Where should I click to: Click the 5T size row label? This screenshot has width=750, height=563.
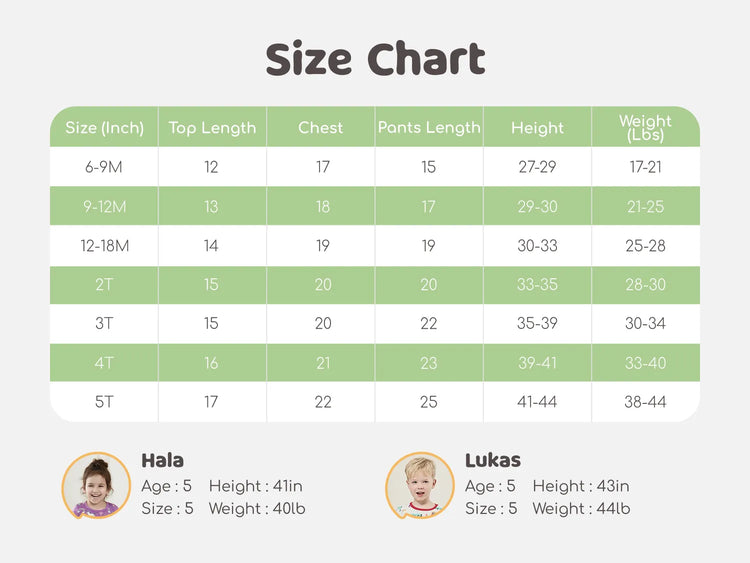click(x=104, y=401)
